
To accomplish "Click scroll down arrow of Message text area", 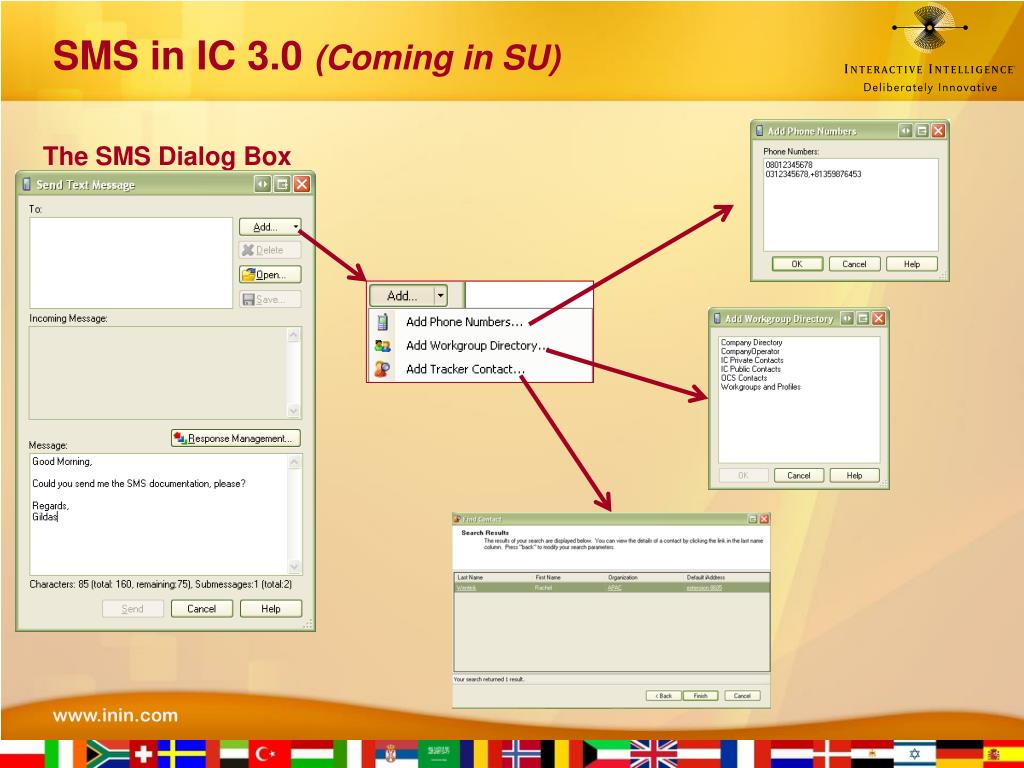I will [x=295, y=566].
